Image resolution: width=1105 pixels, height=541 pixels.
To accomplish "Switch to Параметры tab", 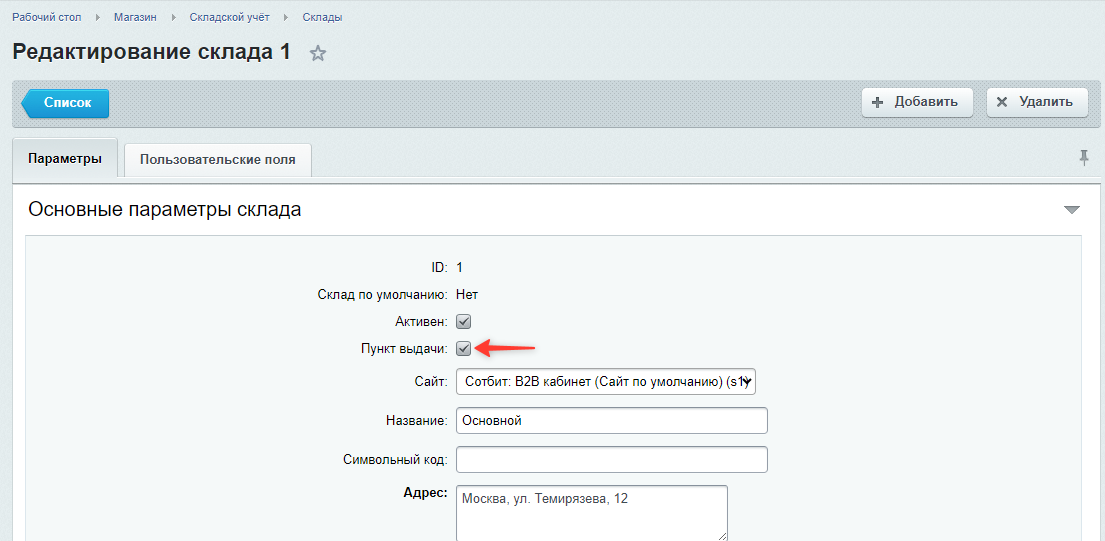I will [65, 158].
